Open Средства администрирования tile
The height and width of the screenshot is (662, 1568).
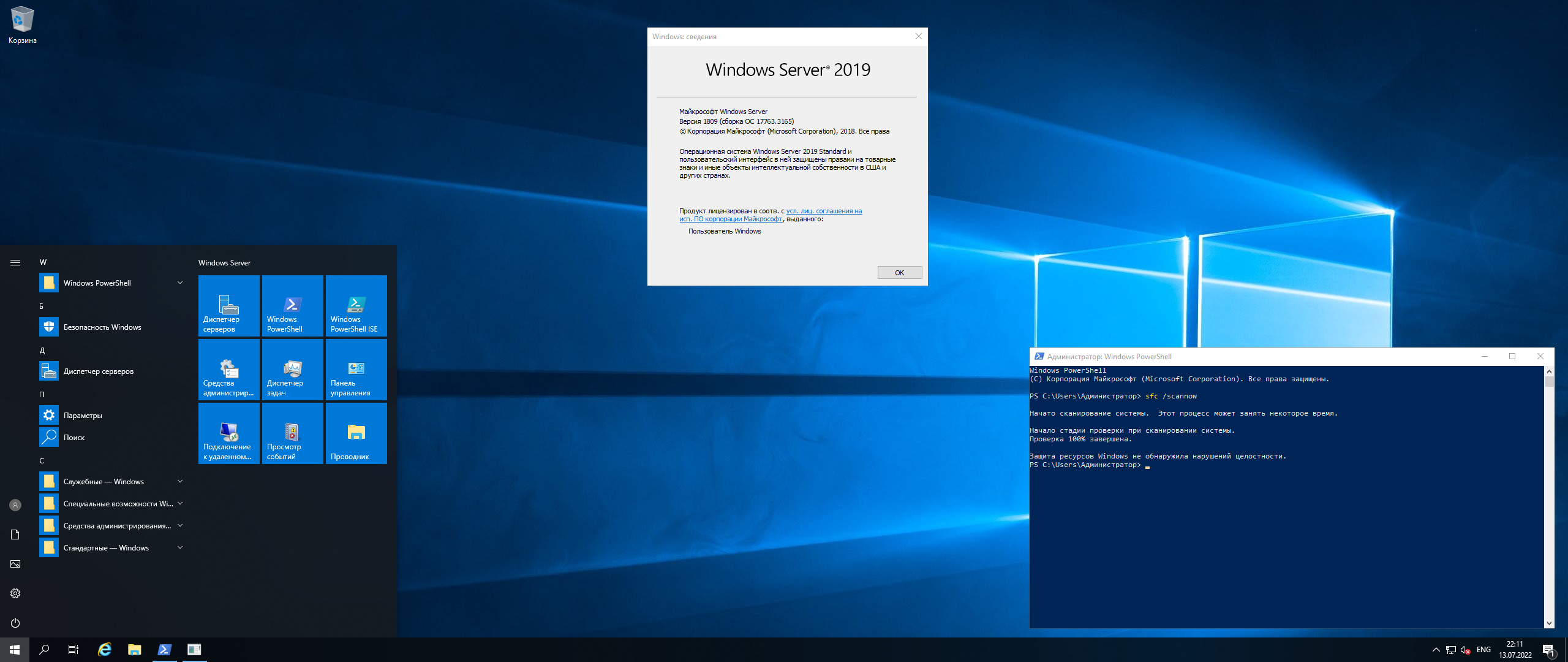tap(229, 370)
